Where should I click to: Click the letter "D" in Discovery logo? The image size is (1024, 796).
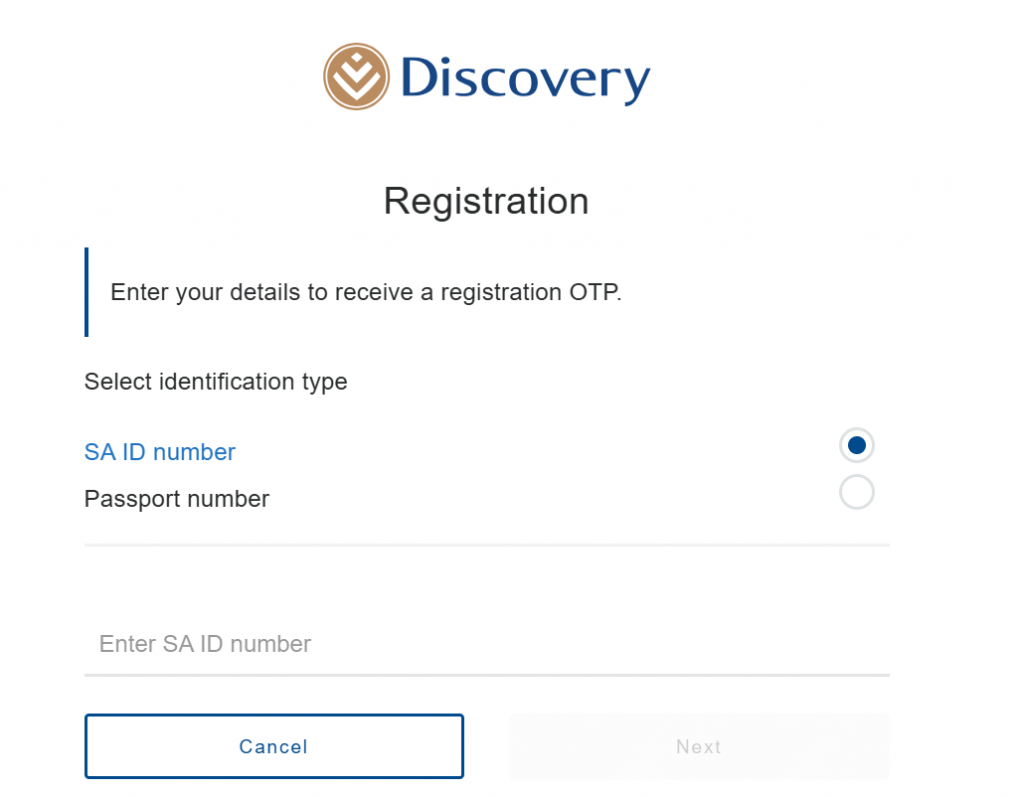coord(421,79)
